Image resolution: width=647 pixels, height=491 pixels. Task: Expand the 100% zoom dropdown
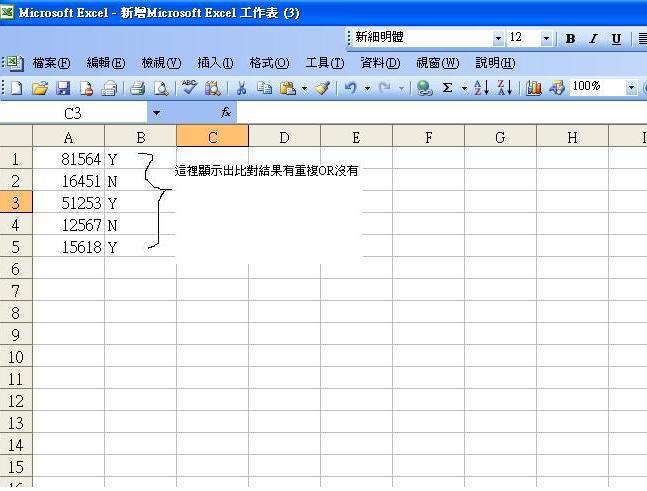(631, 87)
